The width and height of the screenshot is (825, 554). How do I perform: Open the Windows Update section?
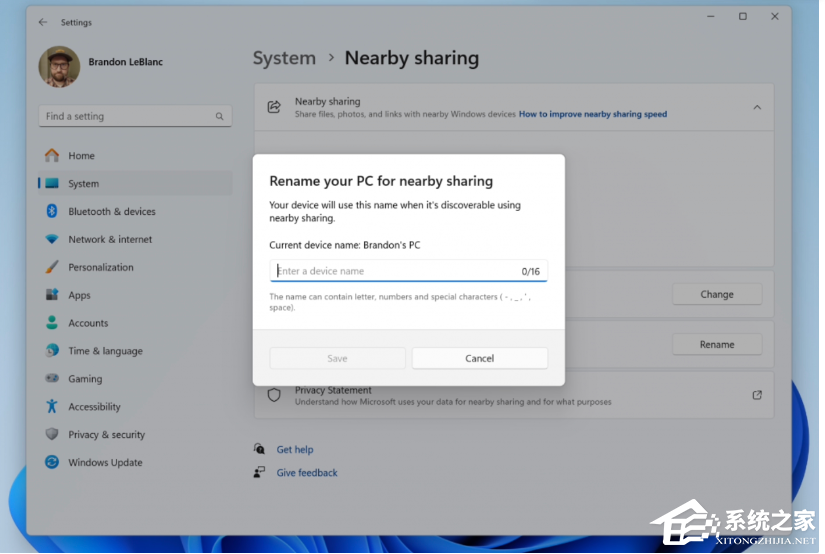105,463
